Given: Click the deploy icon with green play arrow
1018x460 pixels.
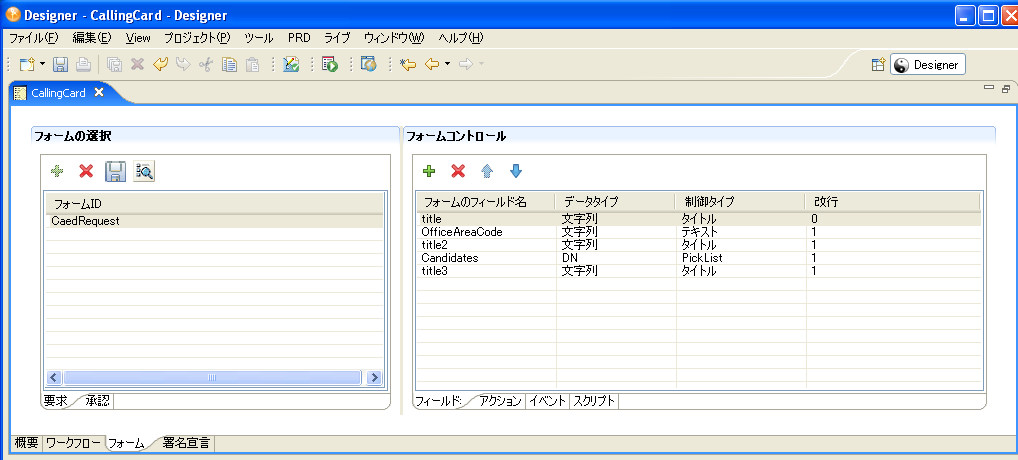Looking at the screenshot, I should click(330, 64).
